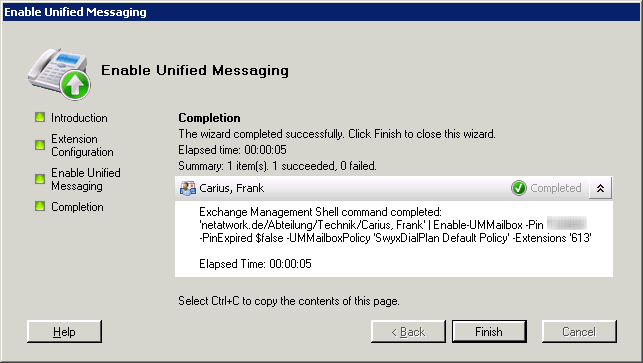The image size is (643, 363).
Task: Select the Carius, Frank result row
Action: tap(394, 188)
